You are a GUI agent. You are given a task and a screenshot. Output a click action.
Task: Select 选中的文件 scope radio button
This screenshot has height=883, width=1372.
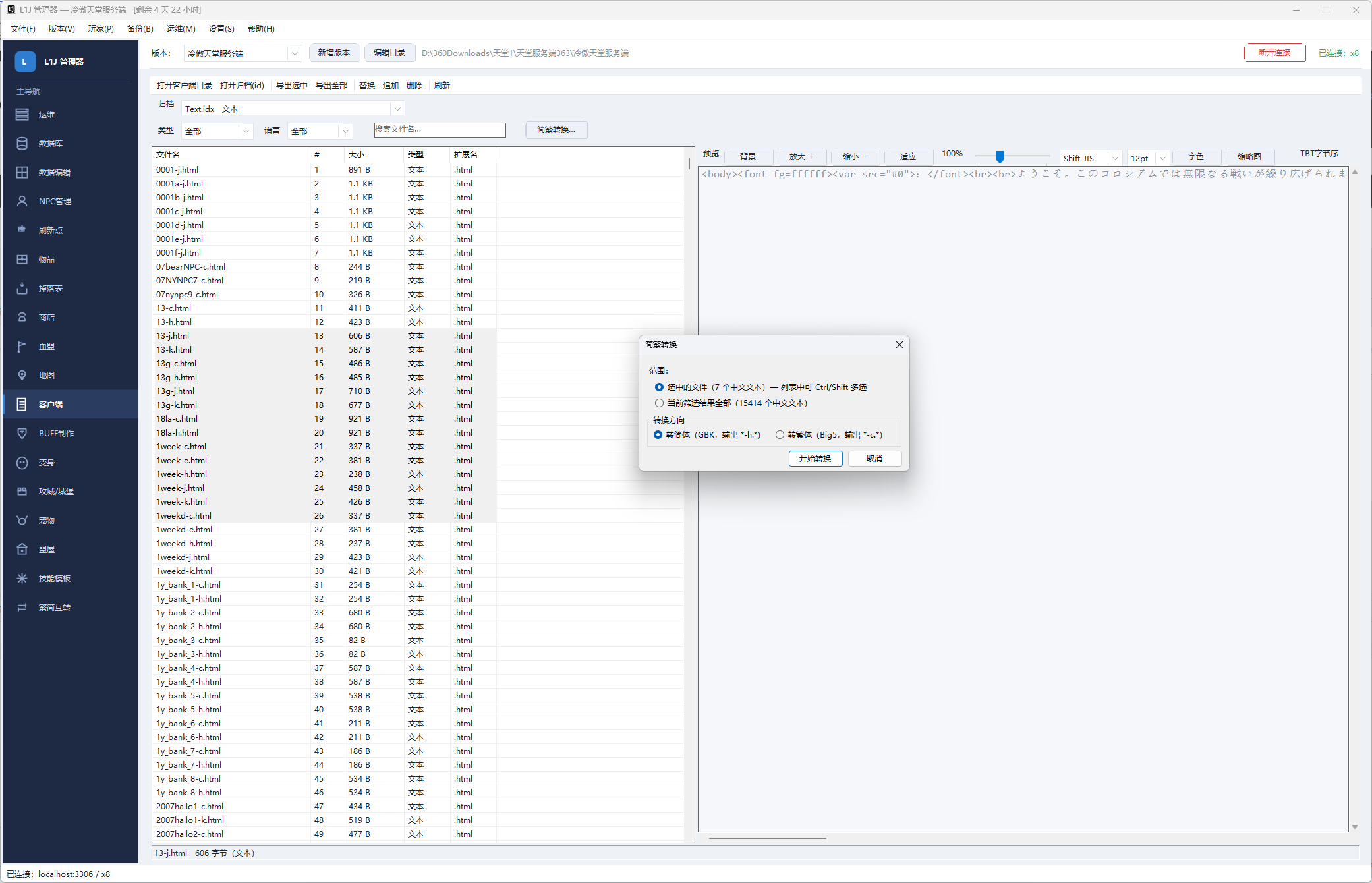659,387
